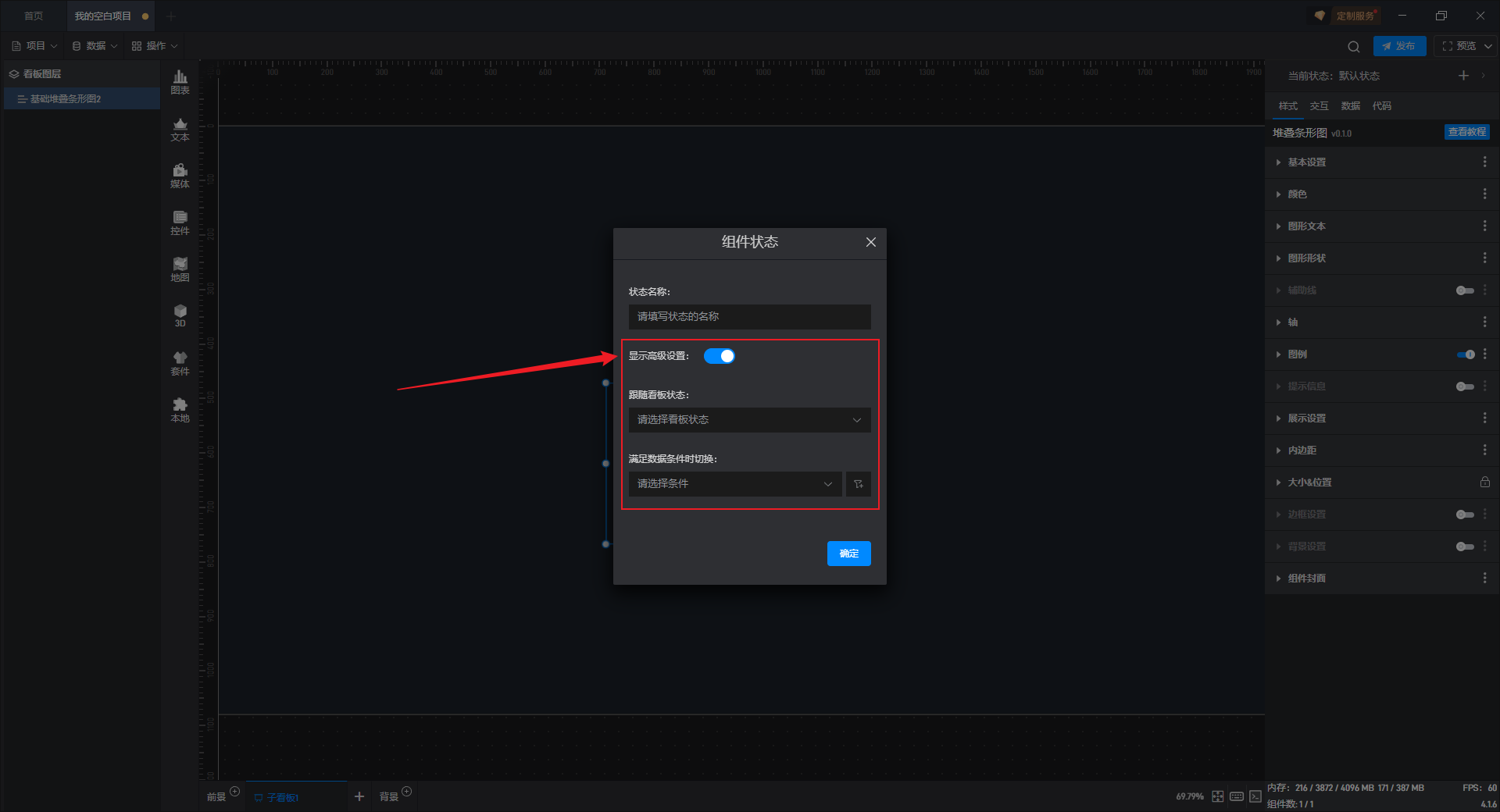Enable the 背景设置 toggle
1500x812 pixels.
(x=1465, y=547)
